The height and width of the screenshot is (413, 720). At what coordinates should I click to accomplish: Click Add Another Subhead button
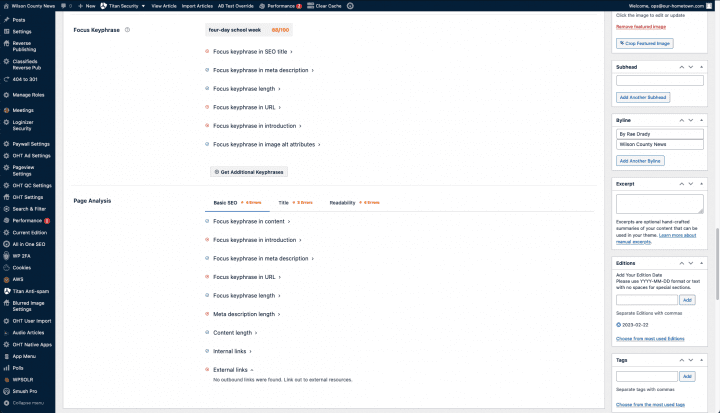[x=643, y=97]
